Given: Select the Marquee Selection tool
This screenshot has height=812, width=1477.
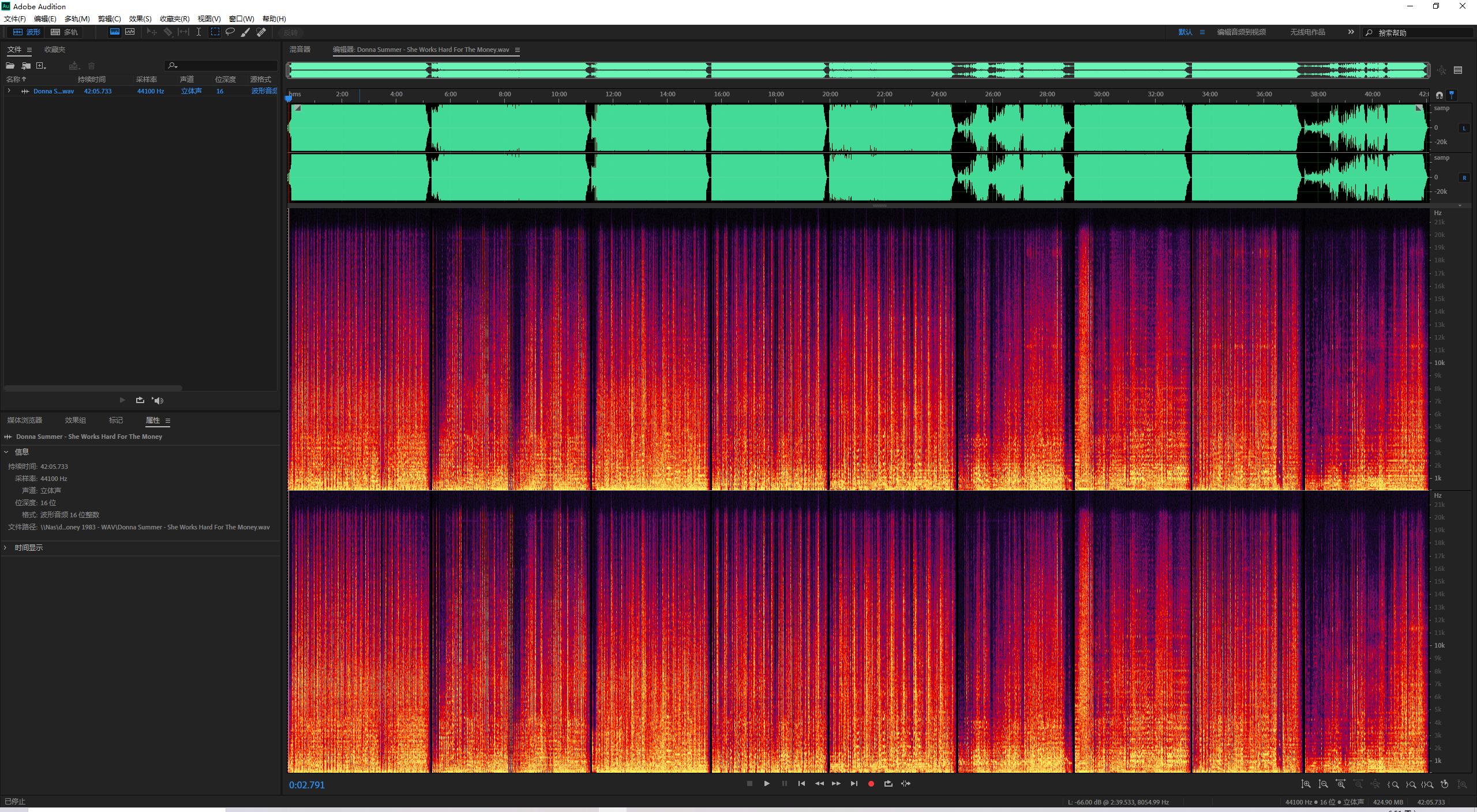Looking at the screenshot, I should pyautogui.click(x=215, y=32).
